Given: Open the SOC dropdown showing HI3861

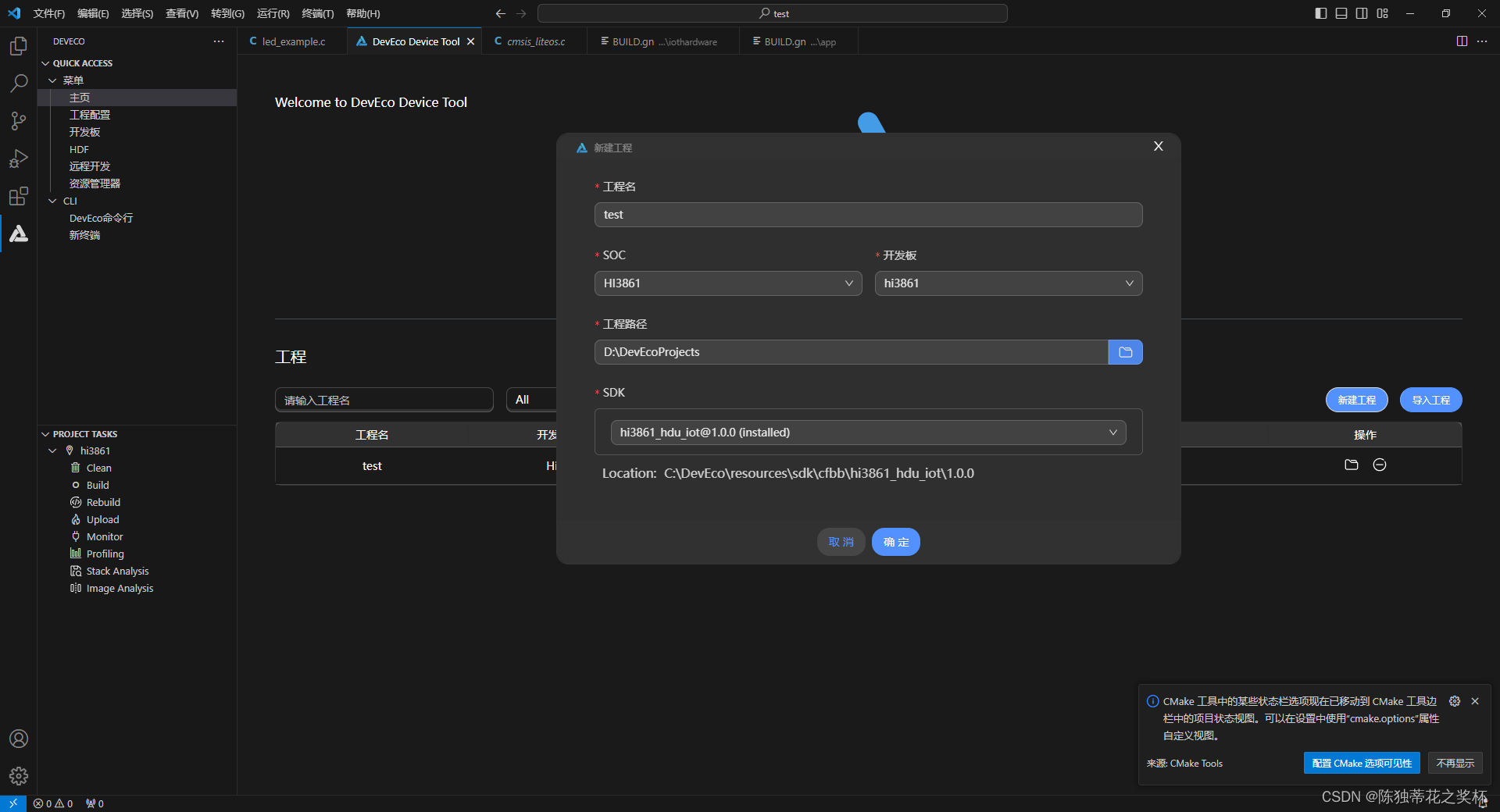Looking at the screenshot, I should coord(728,283).
